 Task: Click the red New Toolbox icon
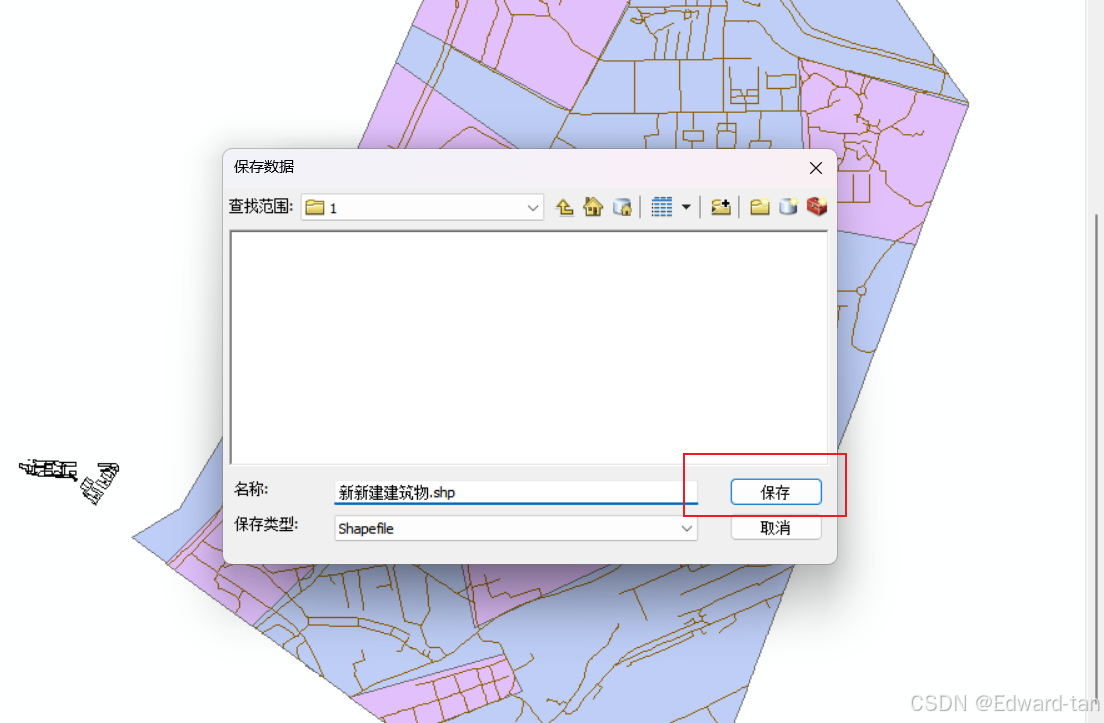817,206
